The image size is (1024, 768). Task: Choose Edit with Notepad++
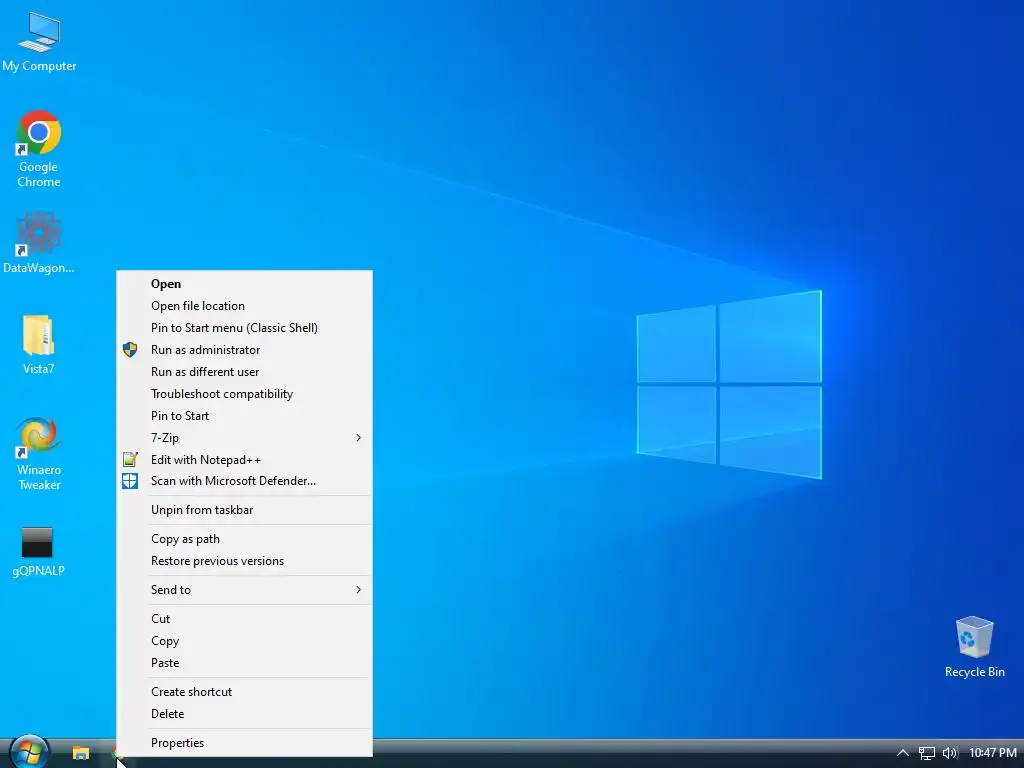point(244,460)
